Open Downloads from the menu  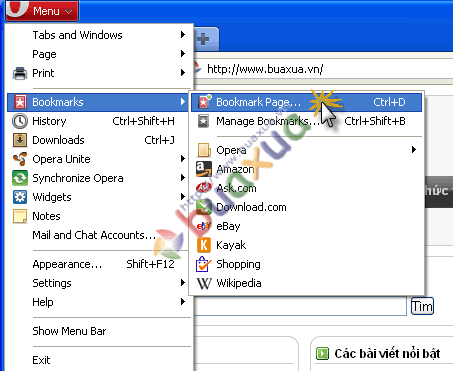(x=99, y=140)
